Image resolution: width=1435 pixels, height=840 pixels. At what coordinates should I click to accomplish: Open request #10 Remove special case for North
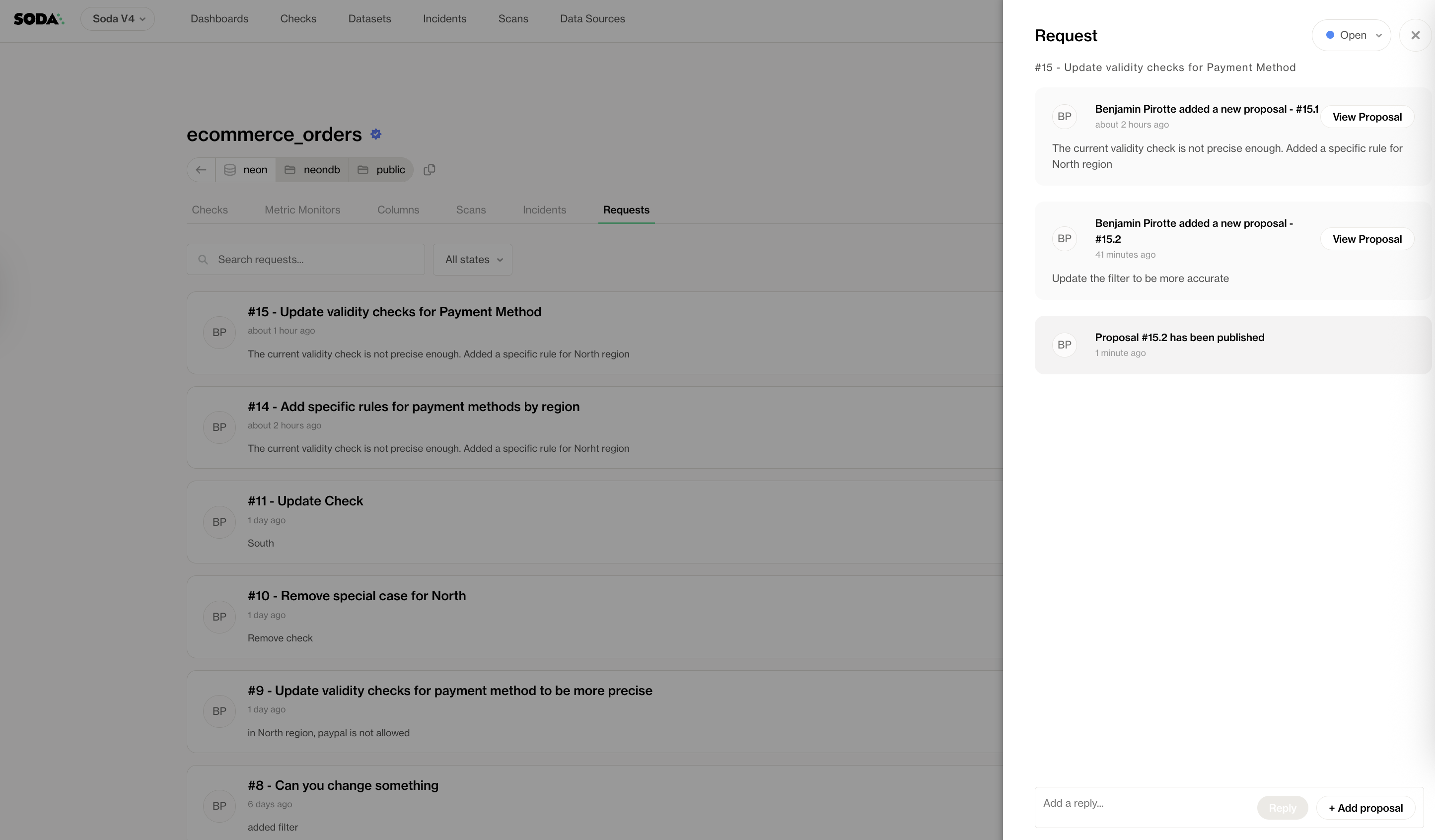[357, 596]
